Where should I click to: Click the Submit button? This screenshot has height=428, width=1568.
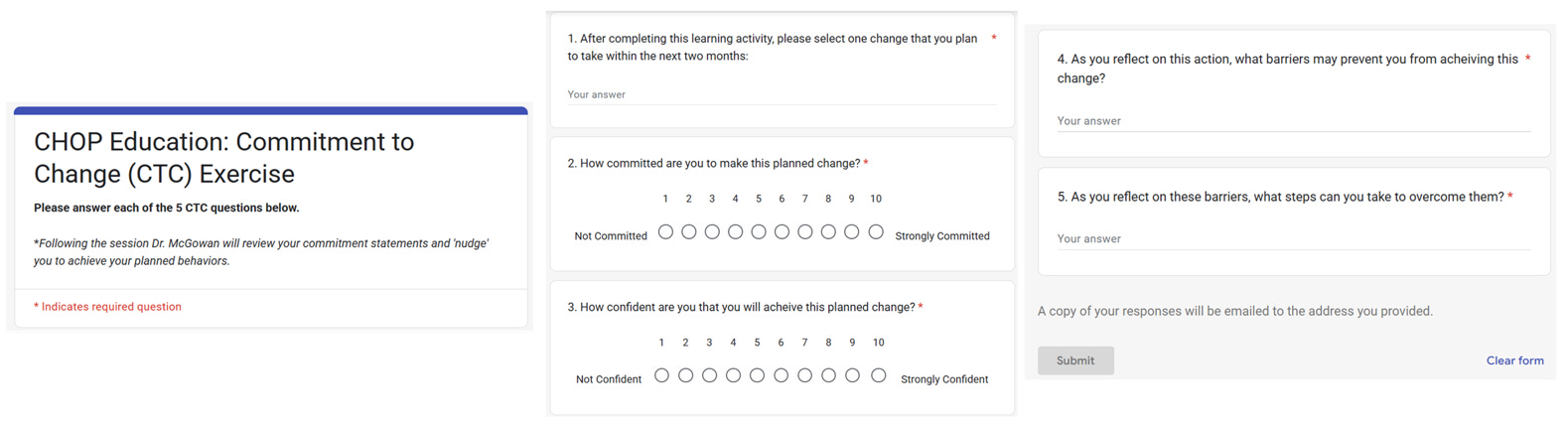tap(1075, 360)
